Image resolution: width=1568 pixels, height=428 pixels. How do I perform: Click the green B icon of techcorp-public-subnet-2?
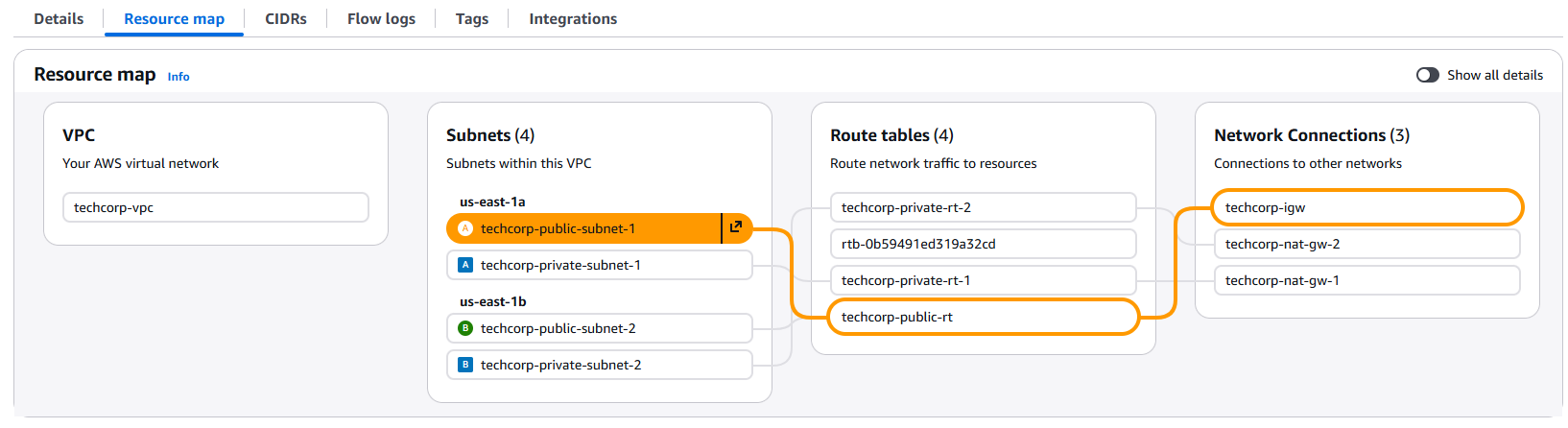point(465,328)
